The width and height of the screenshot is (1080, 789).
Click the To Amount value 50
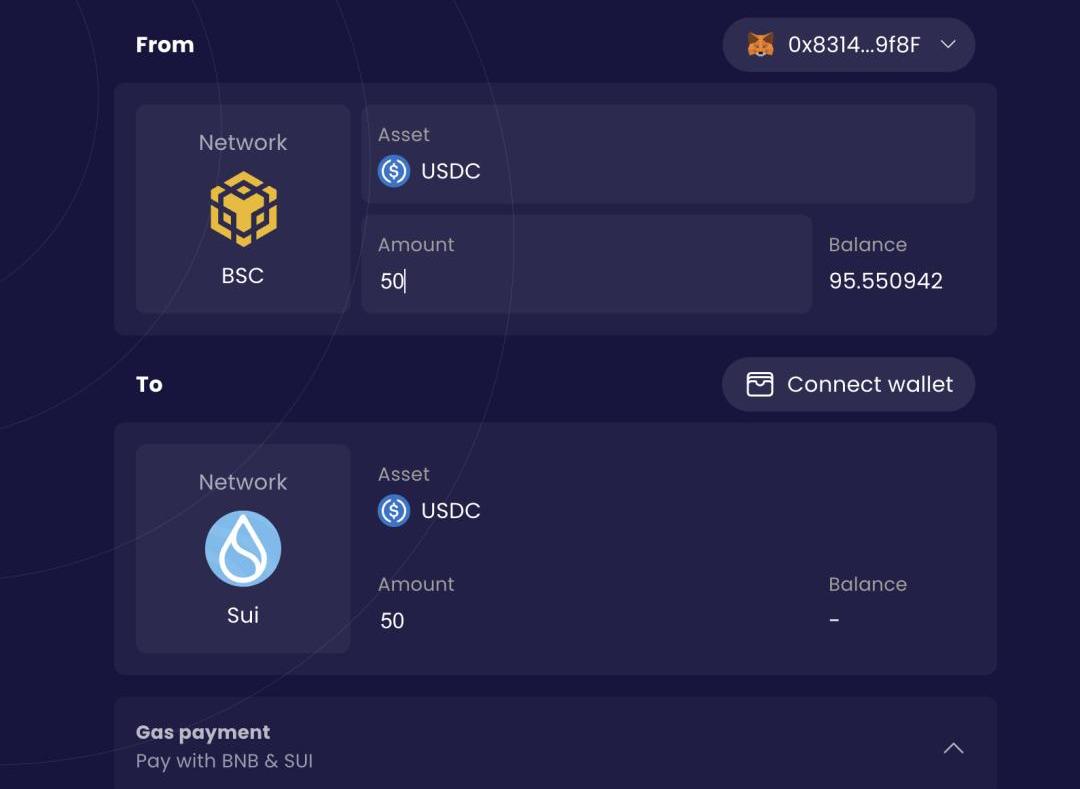pos(392,621)
